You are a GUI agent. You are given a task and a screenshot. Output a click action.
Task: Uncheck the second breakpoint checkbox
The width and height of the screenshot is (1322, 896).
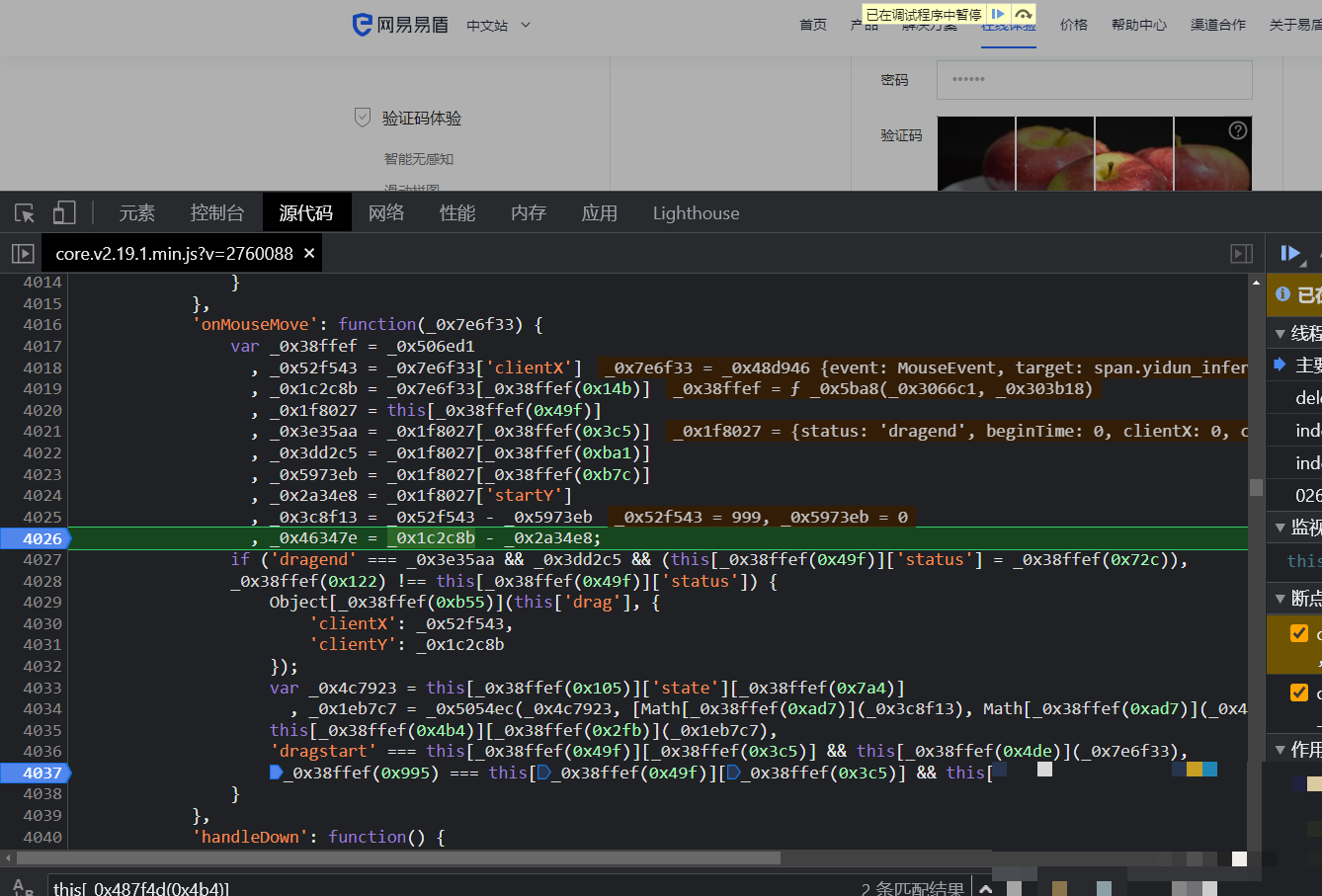(x=1299, y=692)
